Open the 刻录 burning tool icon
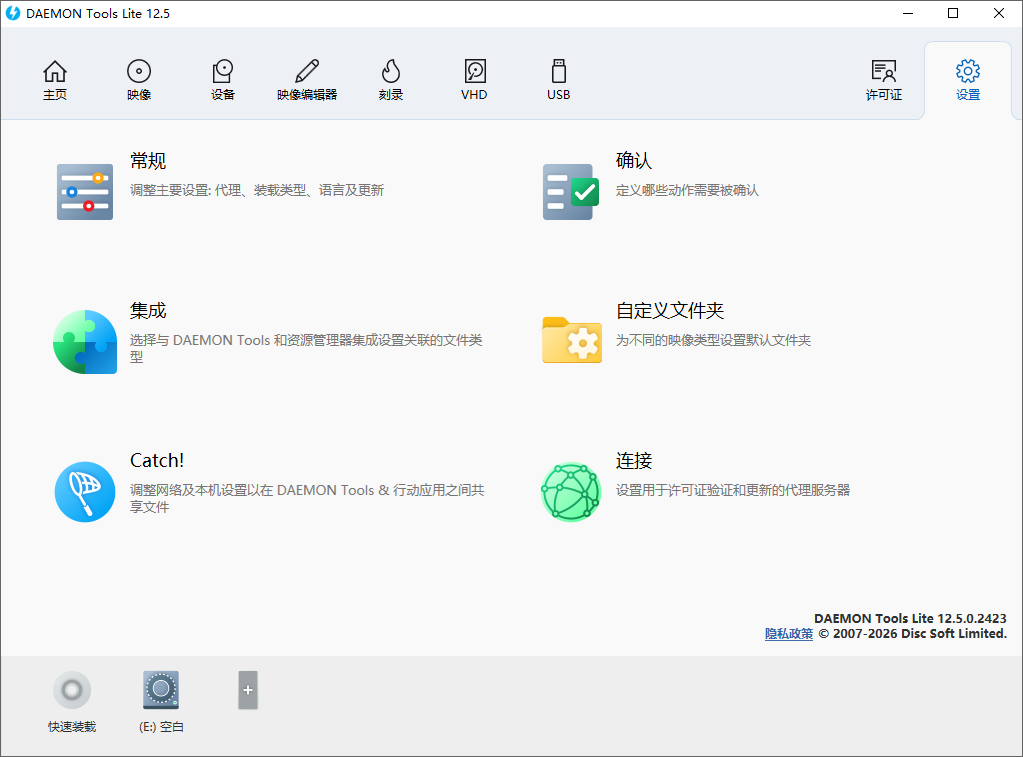Screen dimensions: 1023x757 click(390, 78)
